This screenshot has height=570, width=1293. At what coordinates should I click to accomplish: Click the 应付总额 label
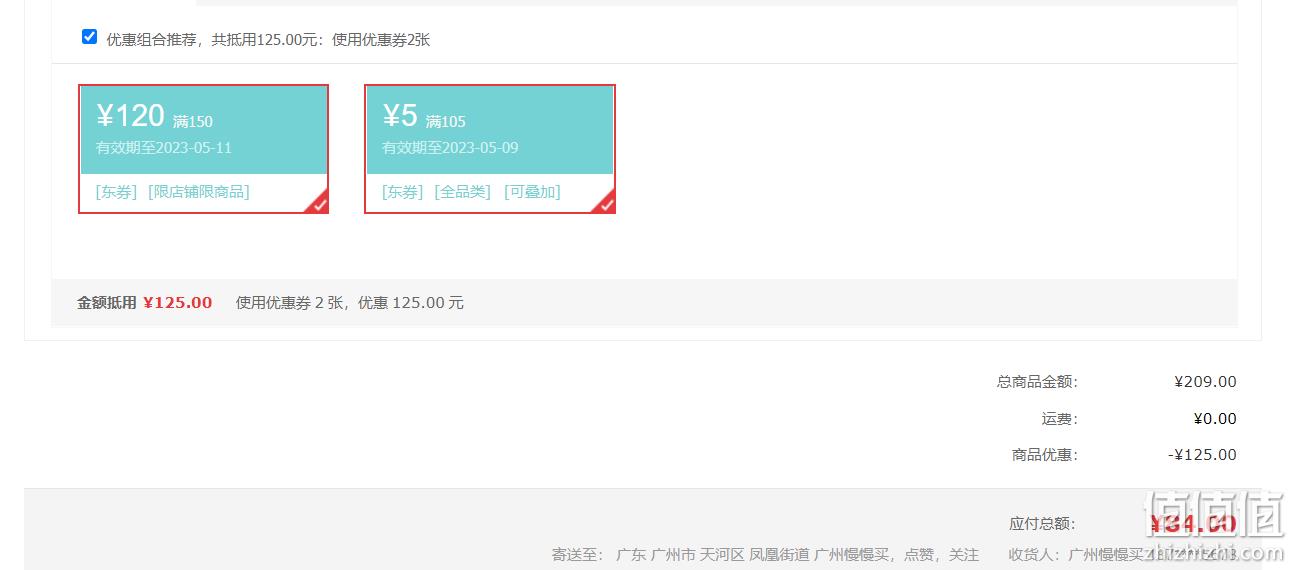1042,524
